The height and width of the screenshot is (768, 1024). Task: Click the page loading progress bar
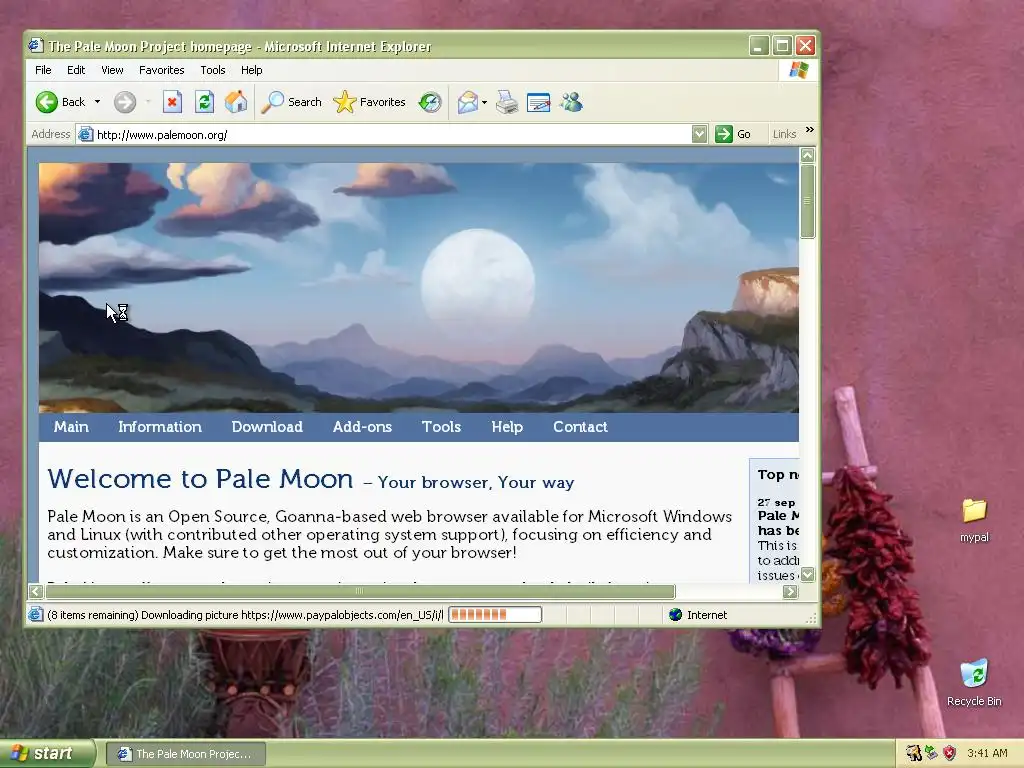495,615
